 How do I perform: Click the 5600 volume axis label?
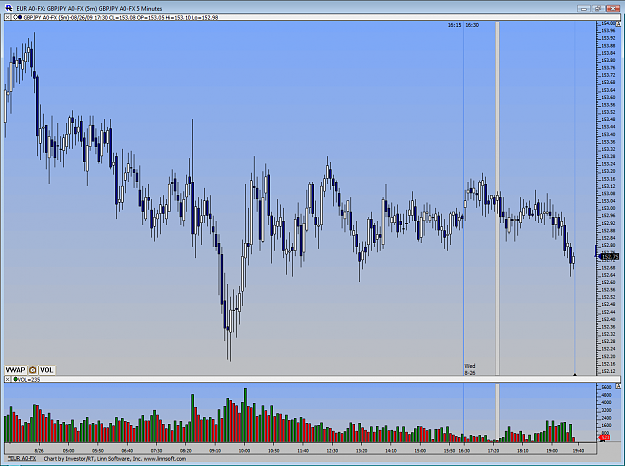point(606,387)
